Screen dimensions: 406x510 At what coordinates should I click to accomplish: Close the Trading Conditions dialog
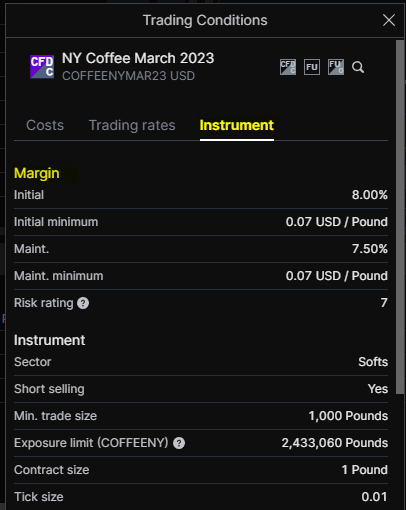389,20
